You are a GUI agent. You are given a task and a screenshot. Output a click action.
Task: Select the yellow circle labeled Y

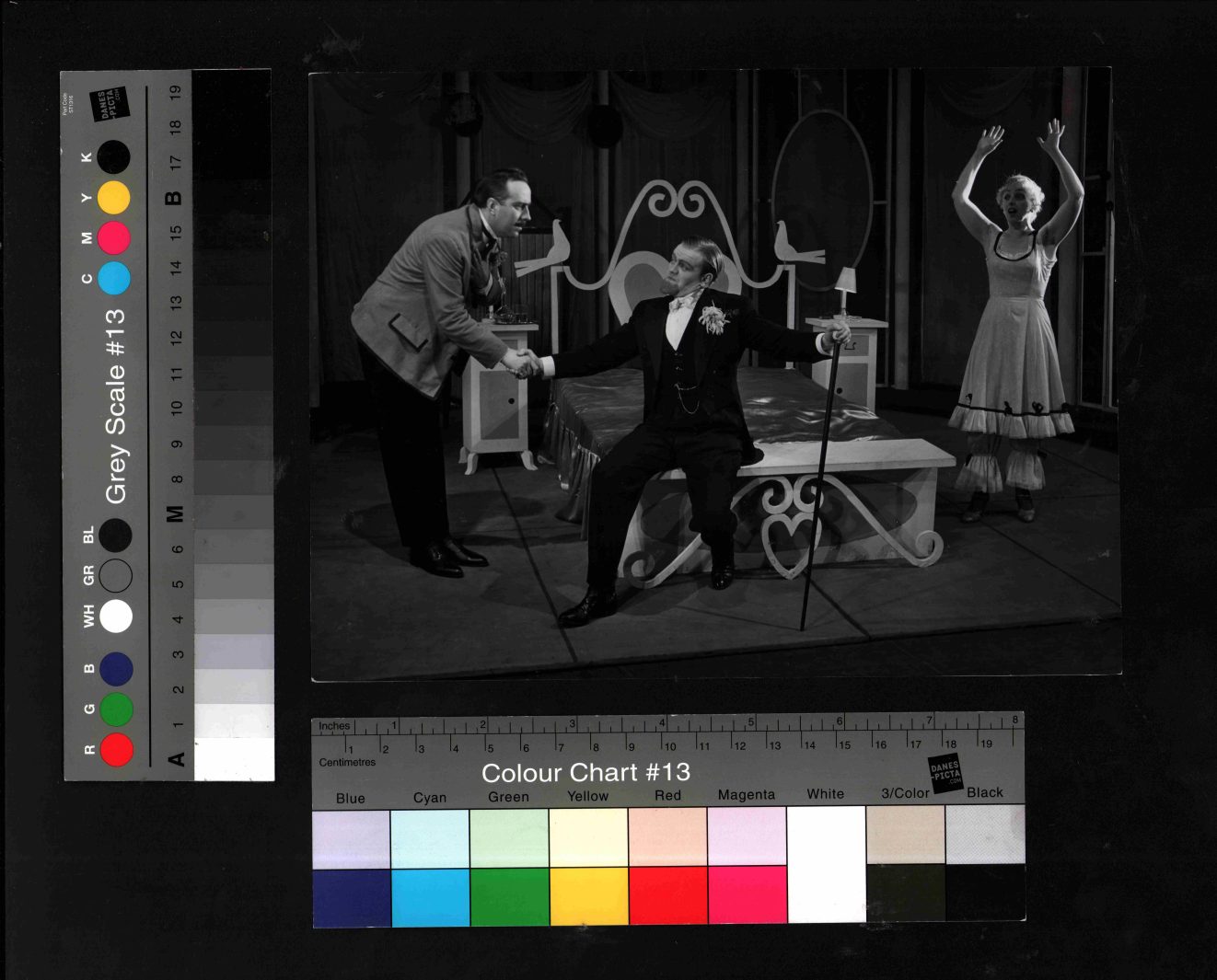click(x=114, y=198)
